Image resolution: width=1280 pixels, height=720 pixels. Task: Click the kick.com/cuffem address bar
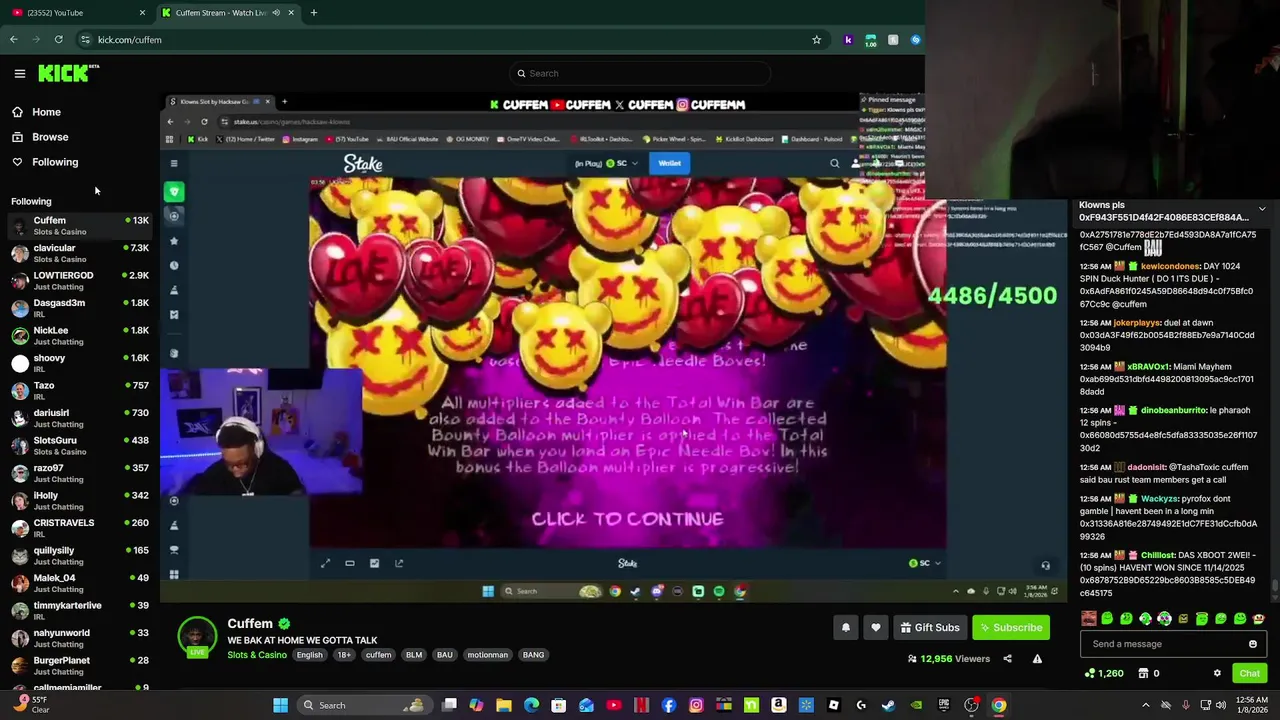coord(440,39)
